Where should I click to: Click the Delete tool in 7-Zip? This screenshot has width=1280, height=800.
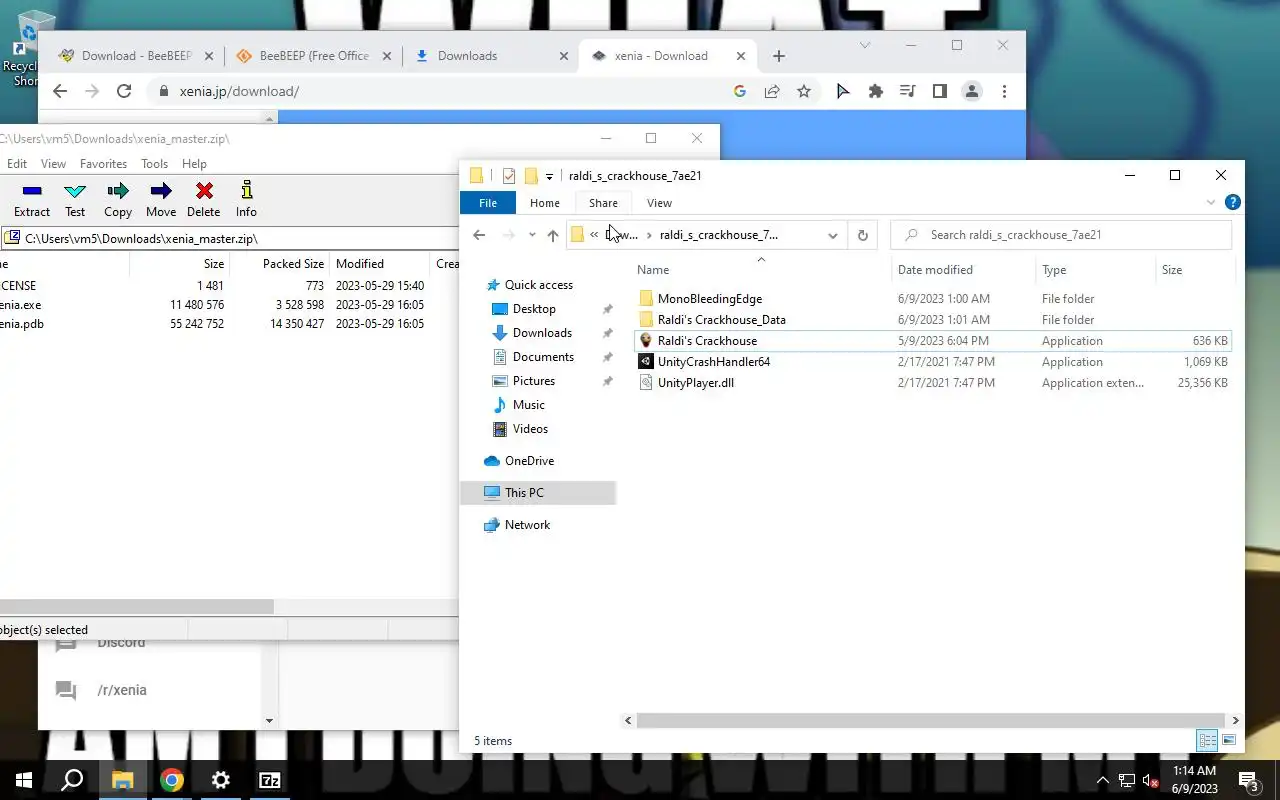click(x=204, y=199)
